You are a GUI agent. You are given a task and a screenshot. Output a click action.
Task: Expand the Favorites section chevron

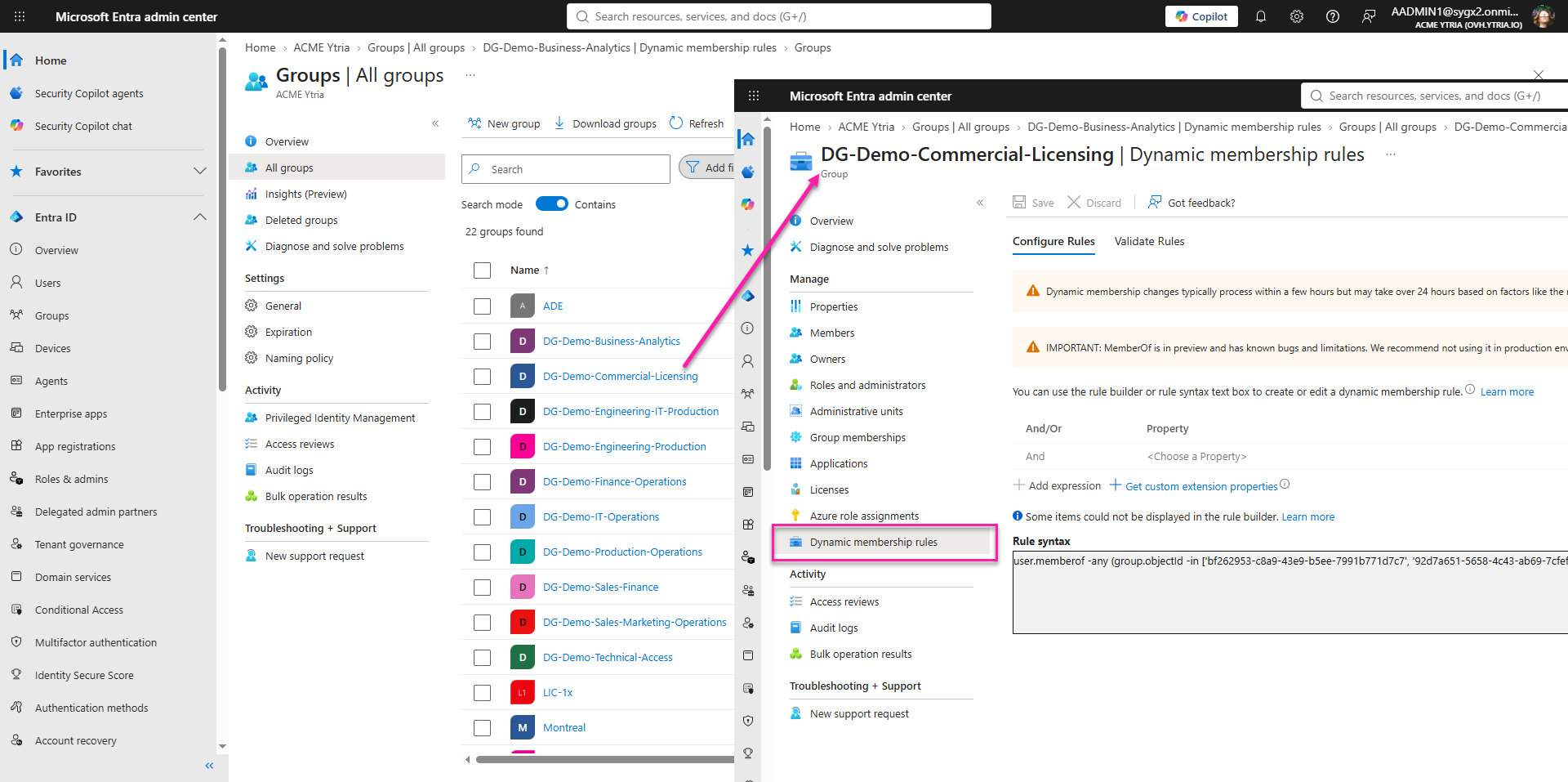[200, 171]
